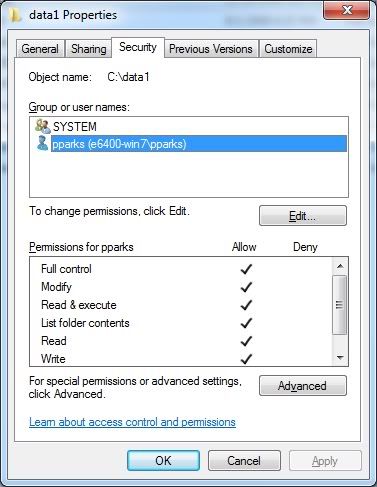Click the permissions list up arrow

pyautogui.click(x=340, y=266)
